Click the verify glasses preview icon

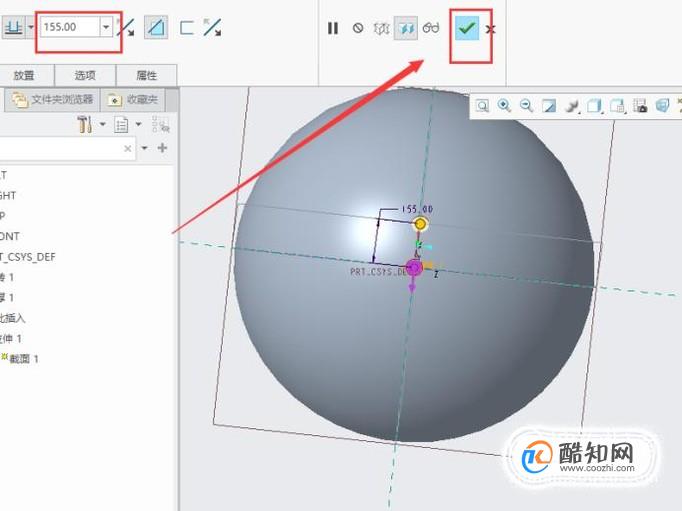click(431, 28)
